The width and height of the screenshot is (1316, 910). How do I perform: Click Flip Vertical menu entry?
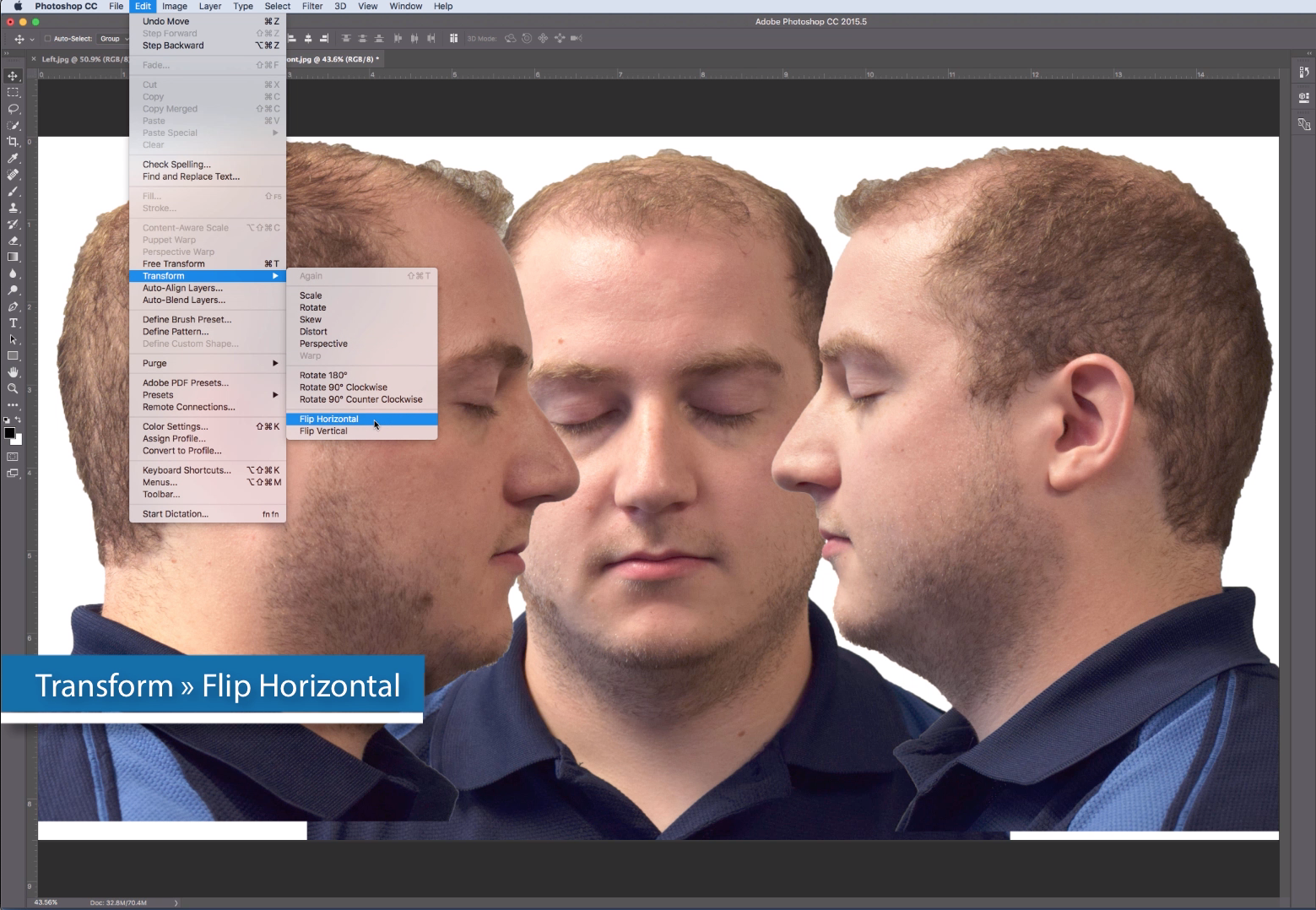click(x=323, y=431)
